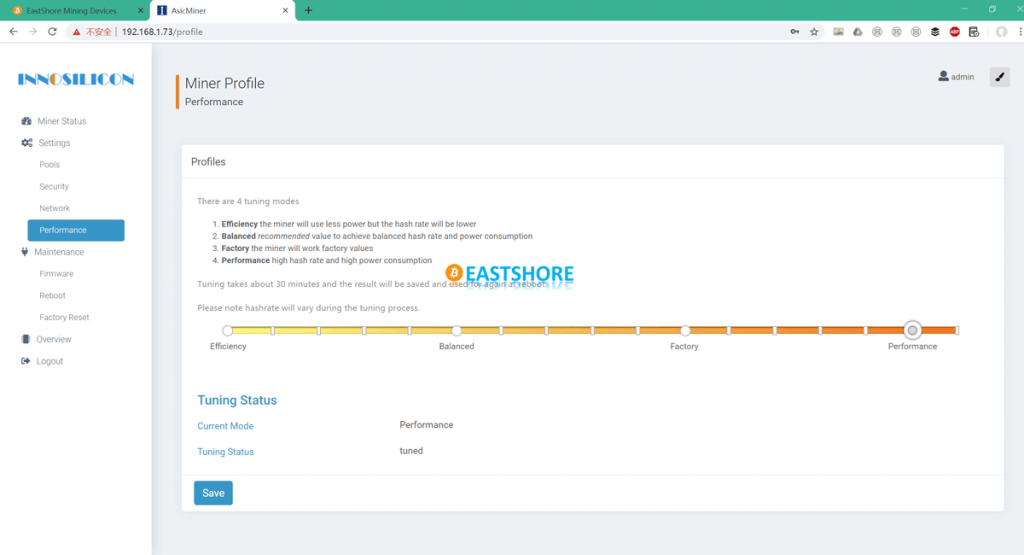This screenshot has width=1024, height=555.
Task: Reload the page using browser refresh
Action: tap(52, 32)
